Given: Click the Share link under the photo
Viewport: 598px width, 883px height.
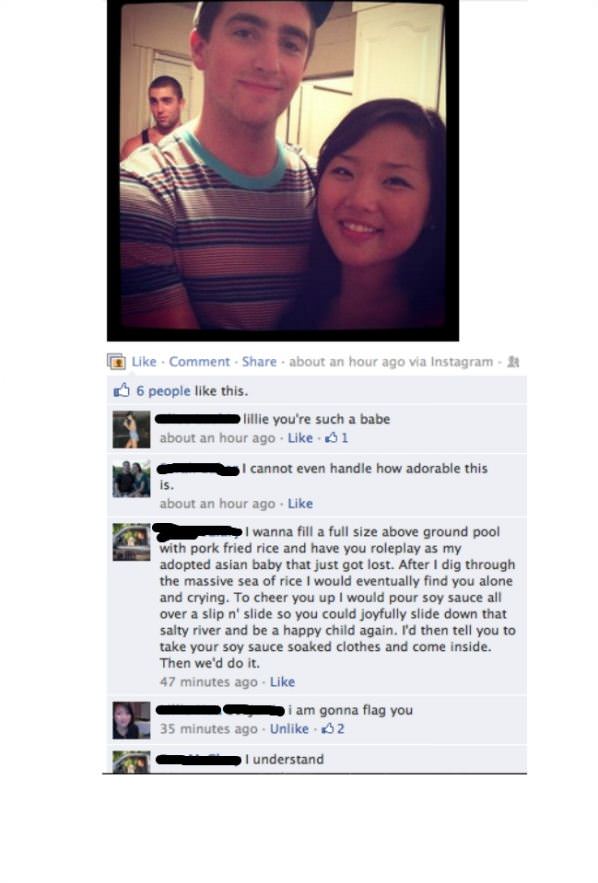Looking at the screenshot, I should tap(259, 362).
